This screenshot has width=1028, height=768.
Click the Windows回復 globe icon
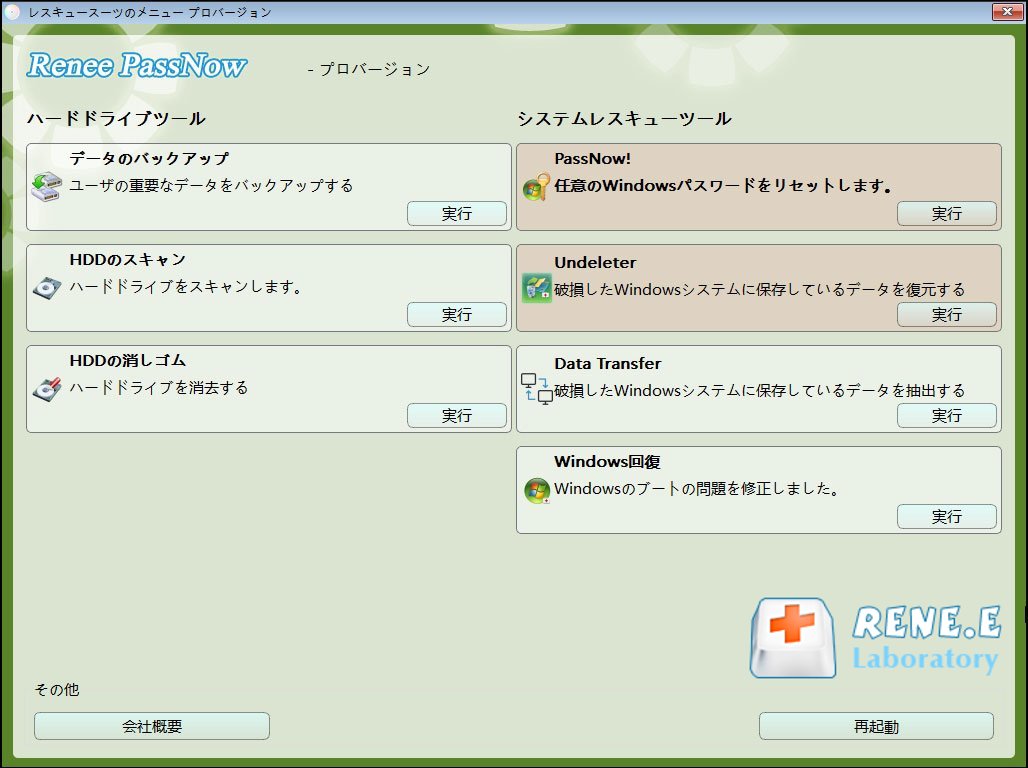[537, 490]
